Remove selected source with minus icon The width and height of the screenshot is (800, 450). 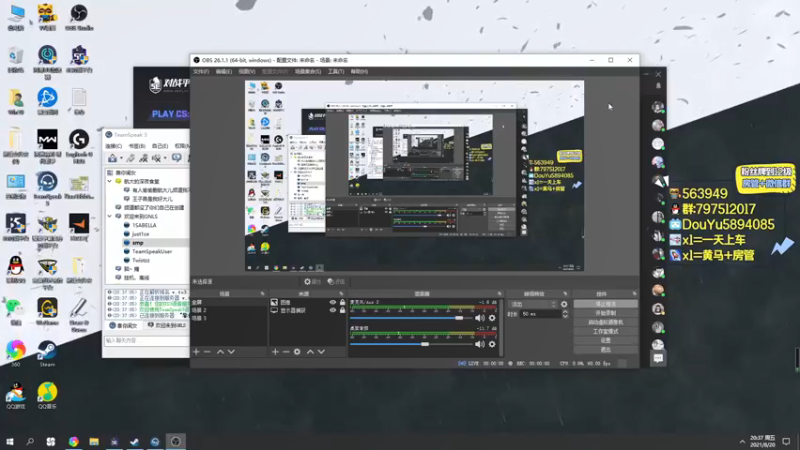point(286,352)
